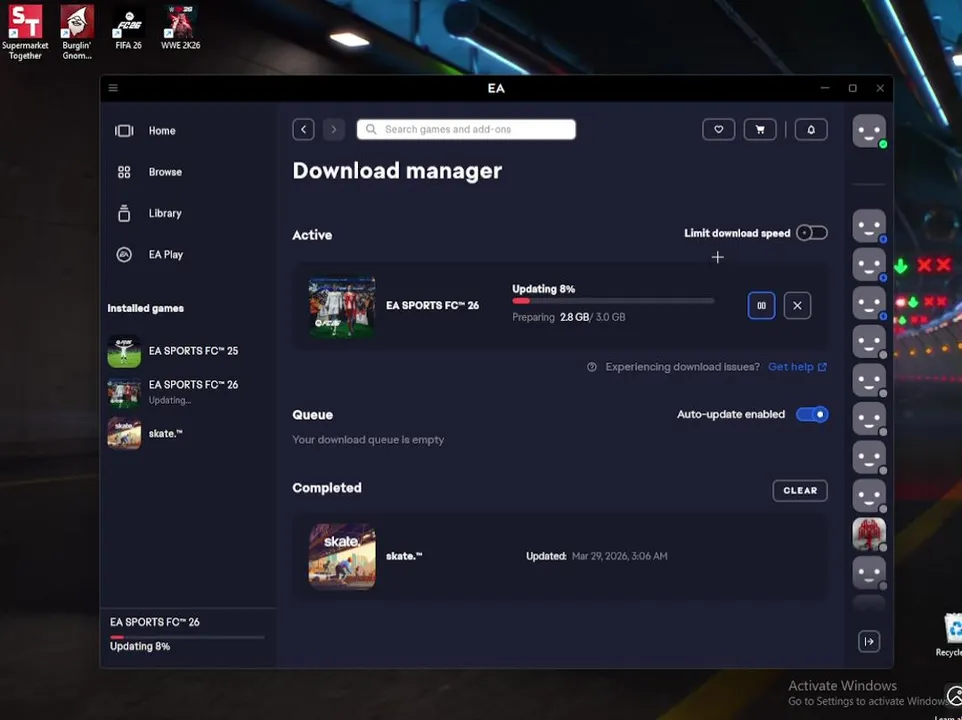This screenshot has height=720, width=962.
Task: Click the skate. title in Completed
Action: click(x=404, y=556)
